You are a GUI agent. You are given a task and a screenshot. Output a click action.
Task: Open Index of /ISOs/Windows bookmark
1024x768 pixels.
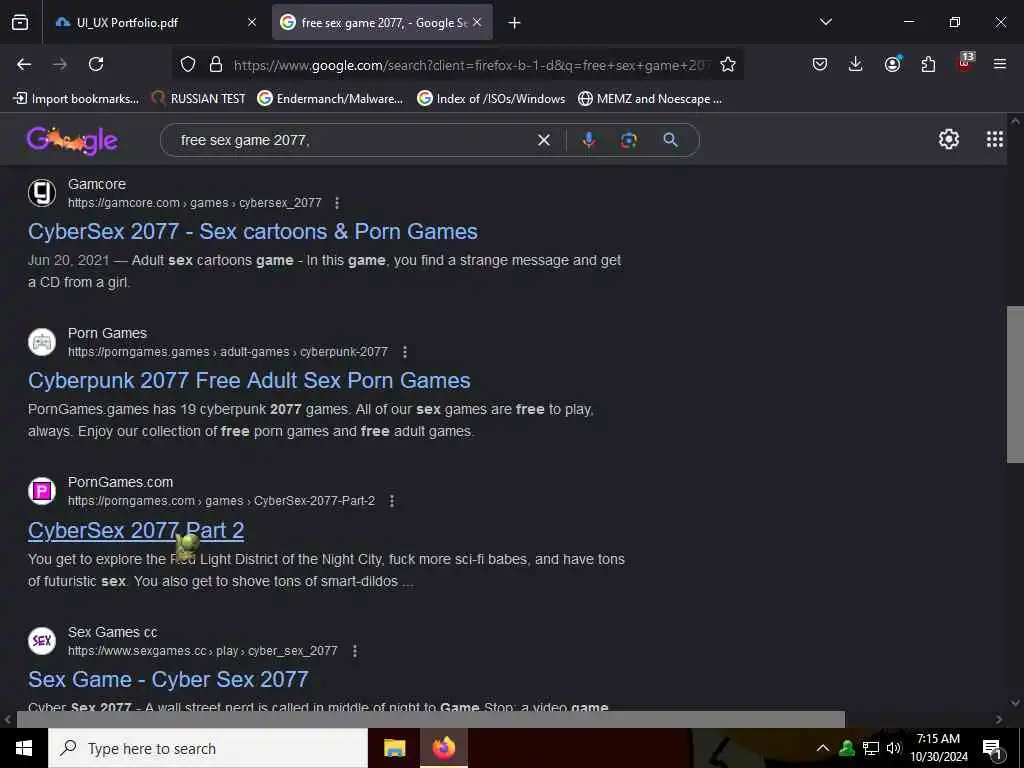point(491,99)
